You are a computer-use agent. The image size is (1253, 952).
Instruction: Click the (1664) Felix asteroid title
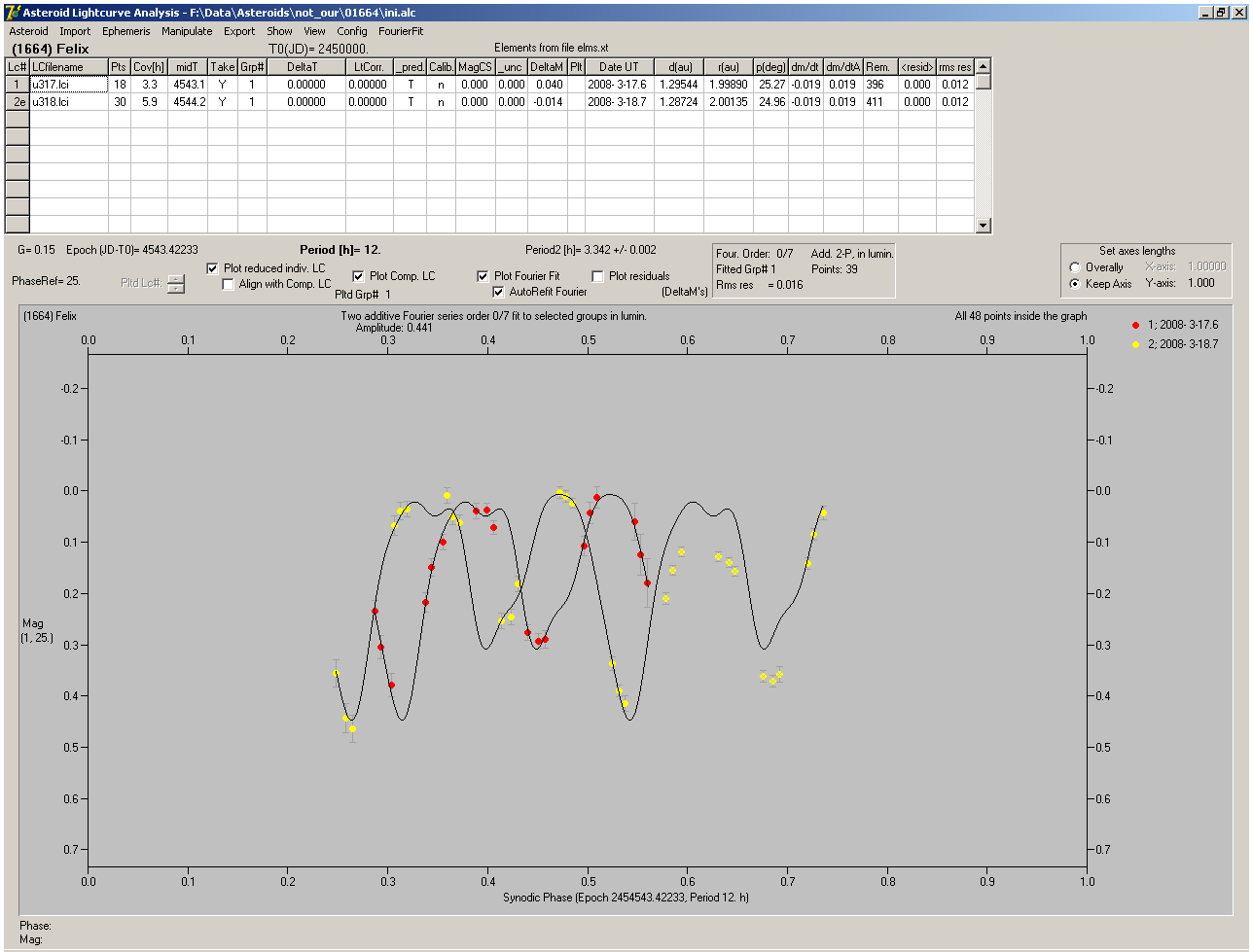pos(51,48)
